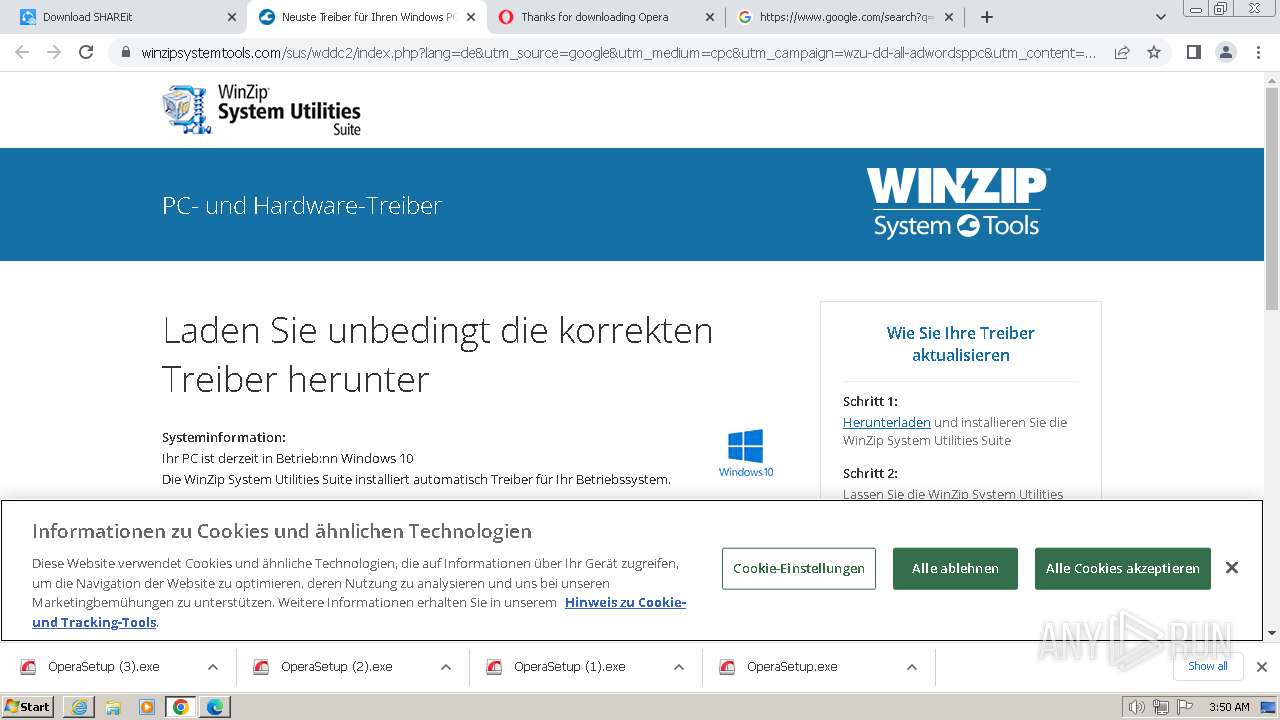This screenshot has height=720, width=1280.
Task: Click the Schritt 2: label
Action: tap(870, 473)
